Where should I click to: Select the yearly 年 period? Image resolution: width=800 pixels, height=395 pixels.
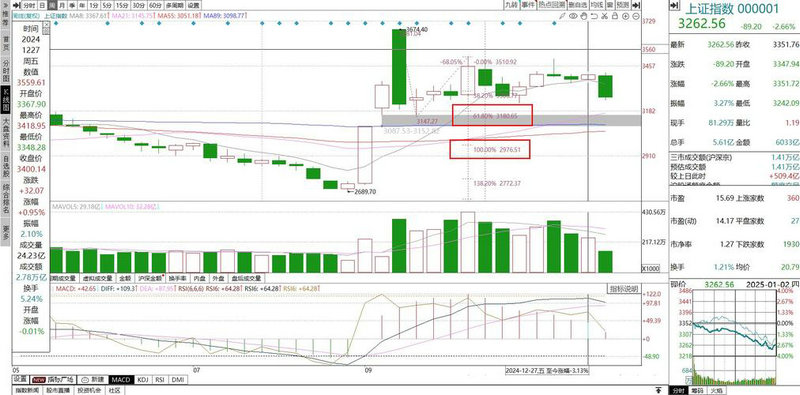tap(81, 5)
